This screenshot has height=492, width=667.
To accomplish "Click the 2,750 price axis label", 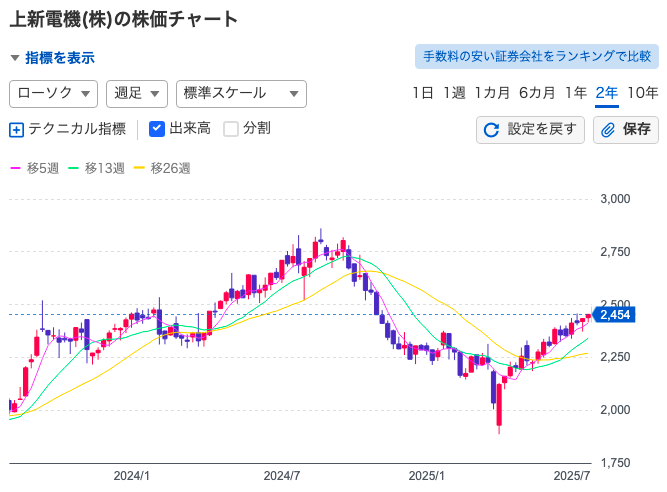I will 615,252.
